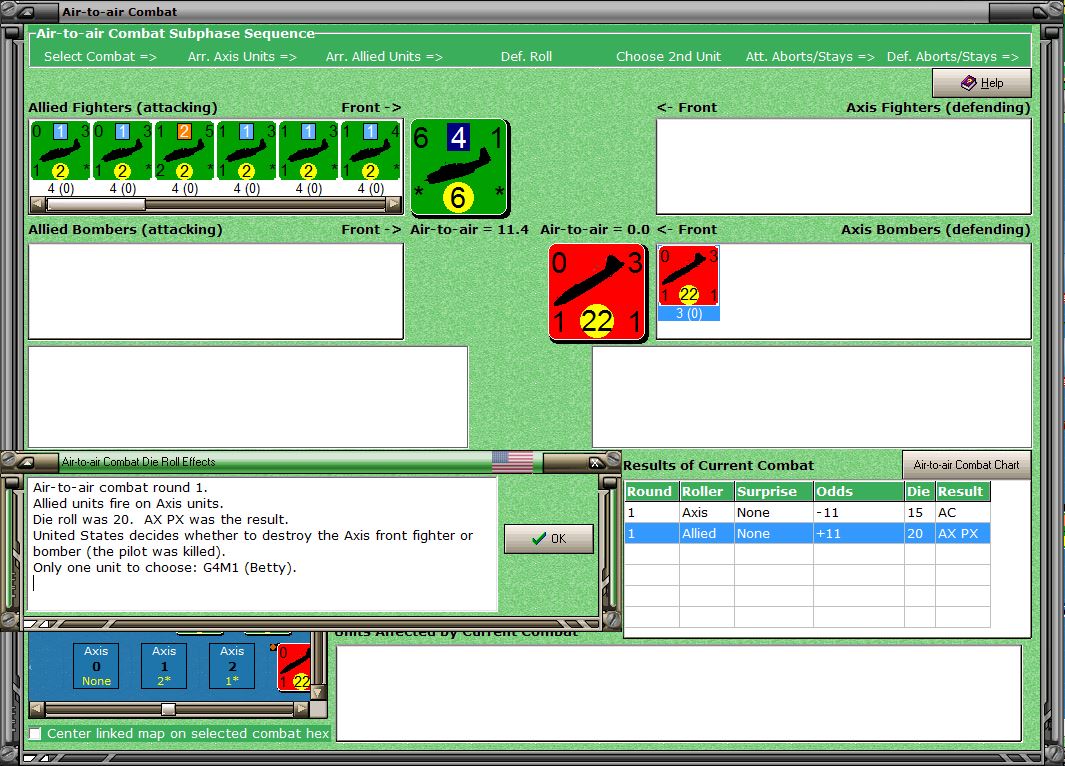Image resolution: width=1065 pixels, height=766 pixels.
Task: Click the Roller column header
Action: (706, 491)
